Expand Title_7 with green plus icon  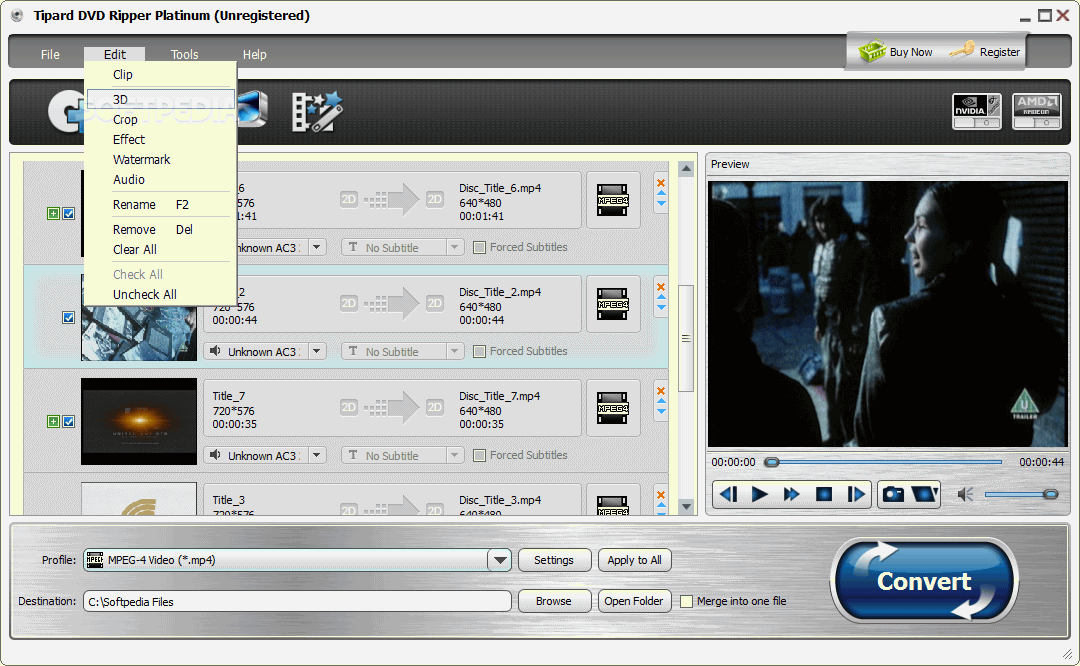pos(53,422)
